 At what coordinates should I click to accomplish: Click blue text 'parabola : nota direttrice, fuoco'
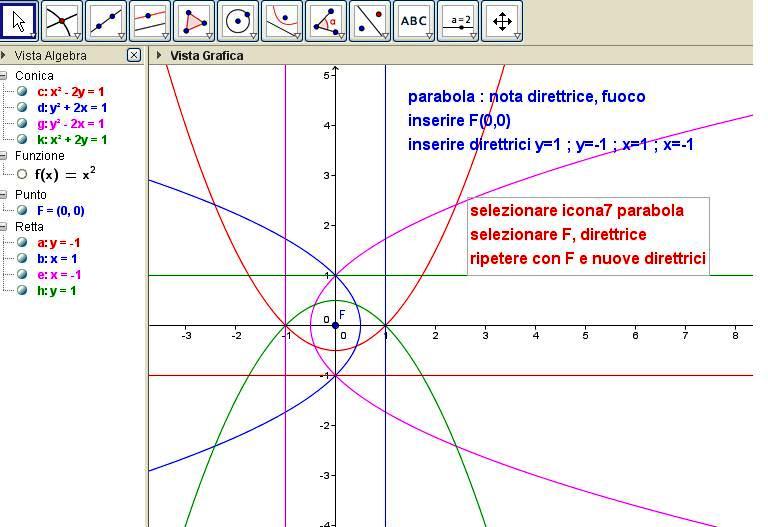pos(527,96)
